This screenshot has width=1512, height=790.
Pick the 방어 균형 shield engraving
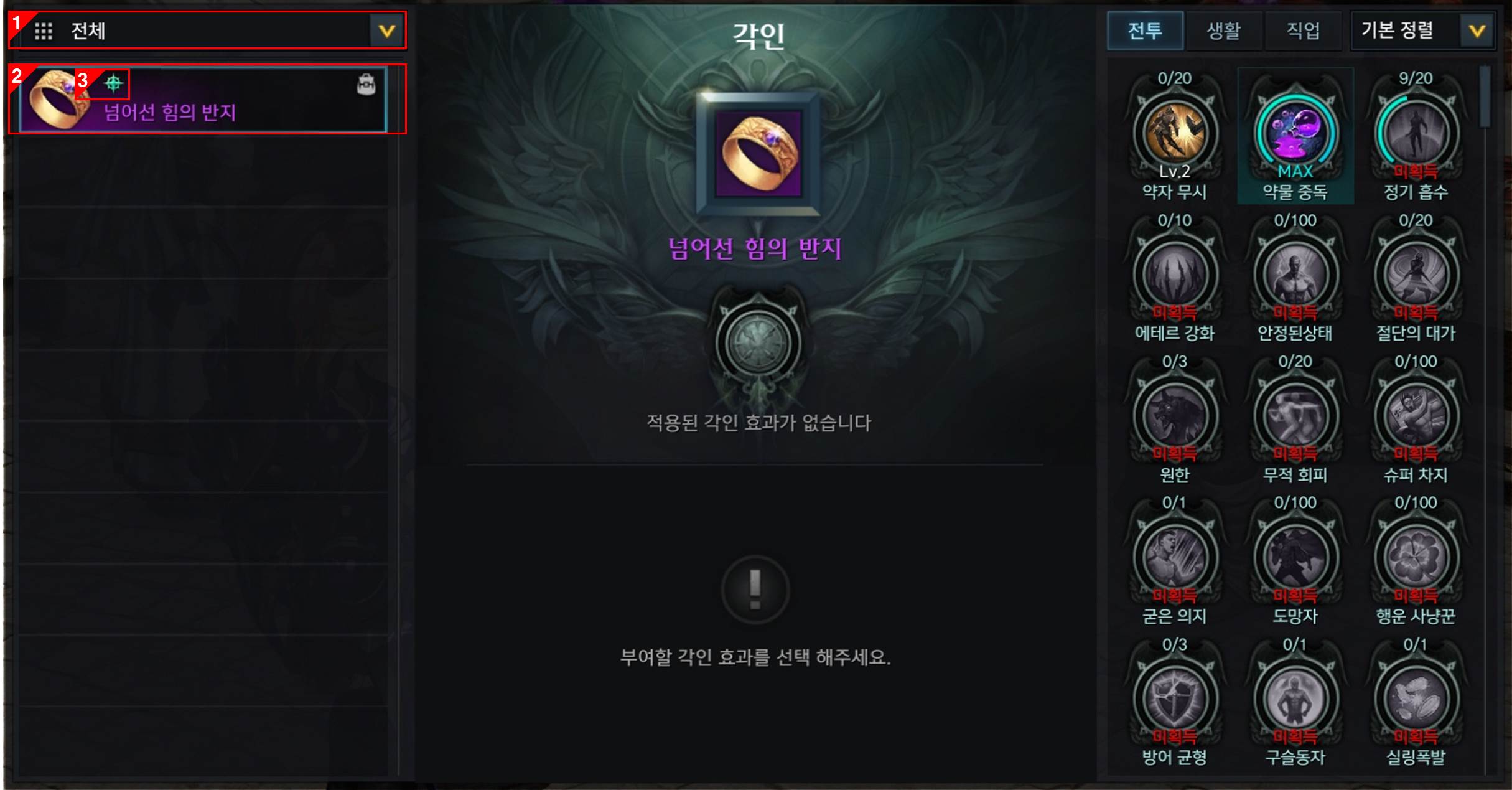[1175, 698]
